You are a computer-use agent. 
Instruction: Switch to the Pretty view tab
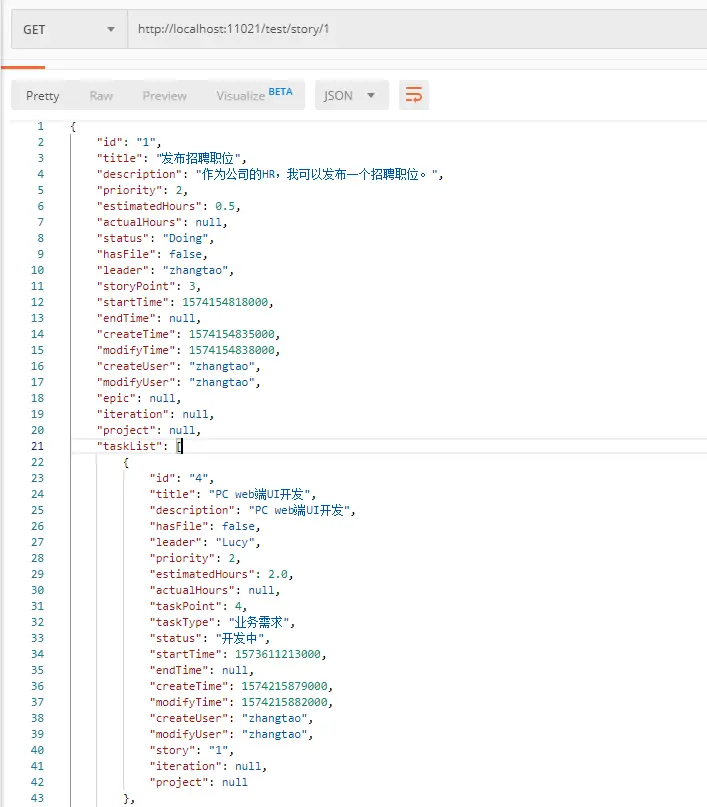click(x=43, y=96)
